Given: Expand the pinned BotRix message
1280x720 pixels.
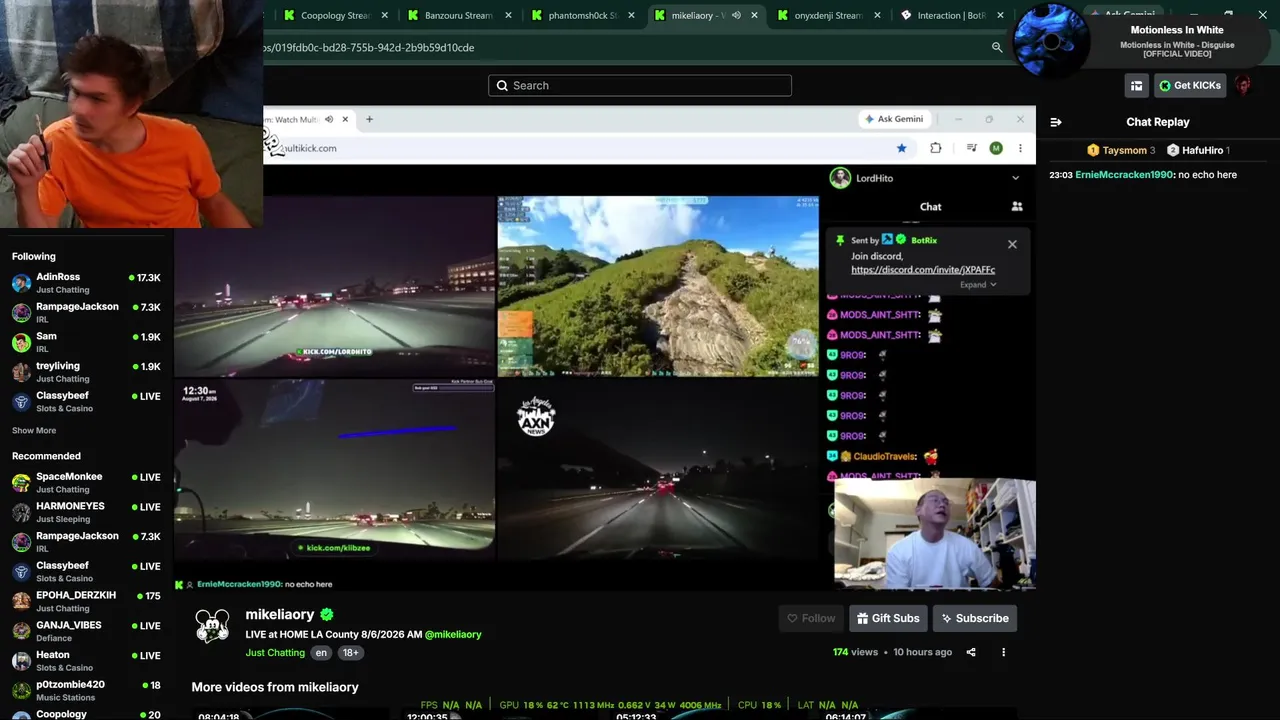Looking at the screenshot, I should pyautogui.click(x=978, y=285).
